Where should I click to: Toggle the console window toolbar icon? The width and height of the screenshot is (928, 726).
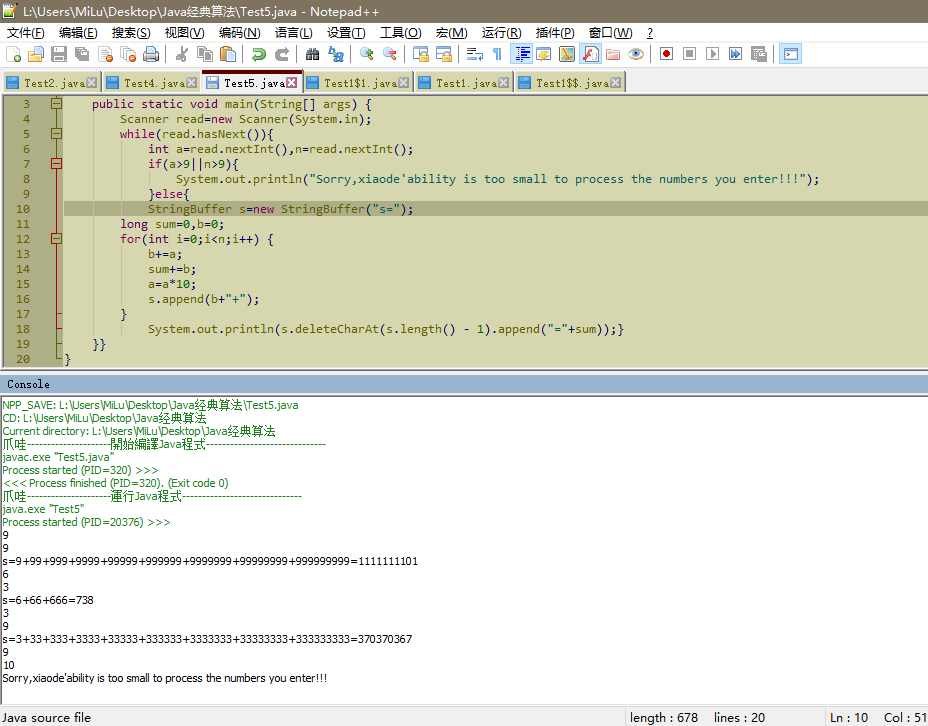[x=790, y=54]
